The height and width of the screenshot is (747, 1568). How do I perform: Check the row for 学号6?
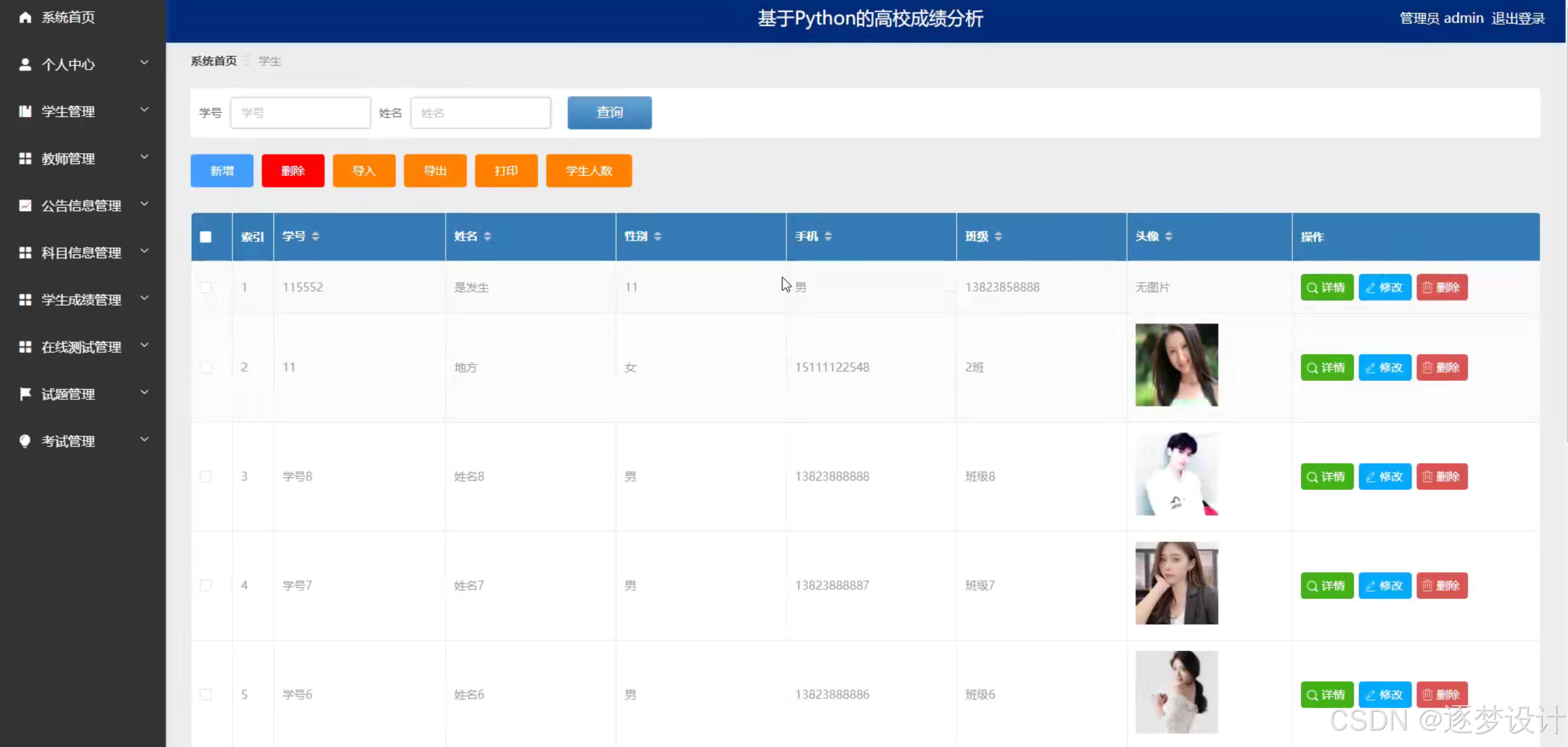pyautogui.click(x=206, y=695)
